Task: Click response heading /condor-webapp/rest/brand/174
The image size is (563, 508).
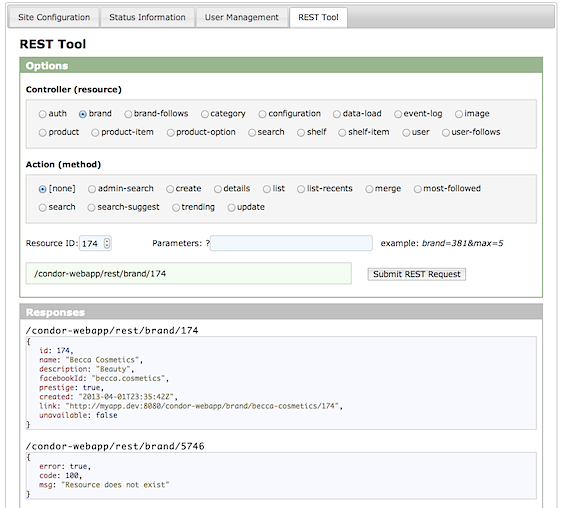Action: [112, 330]
